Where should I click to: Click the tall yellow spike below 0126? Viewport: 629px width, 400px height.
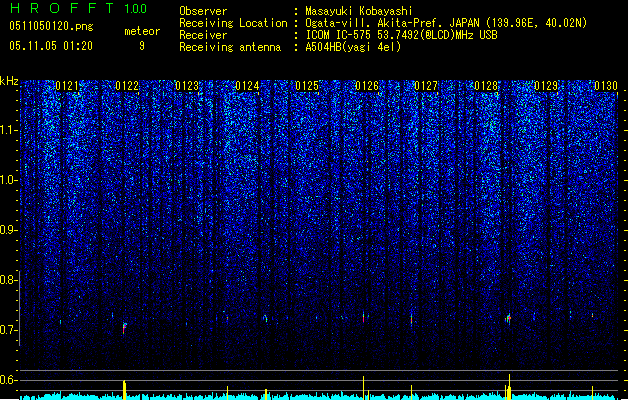click(363, 387)
